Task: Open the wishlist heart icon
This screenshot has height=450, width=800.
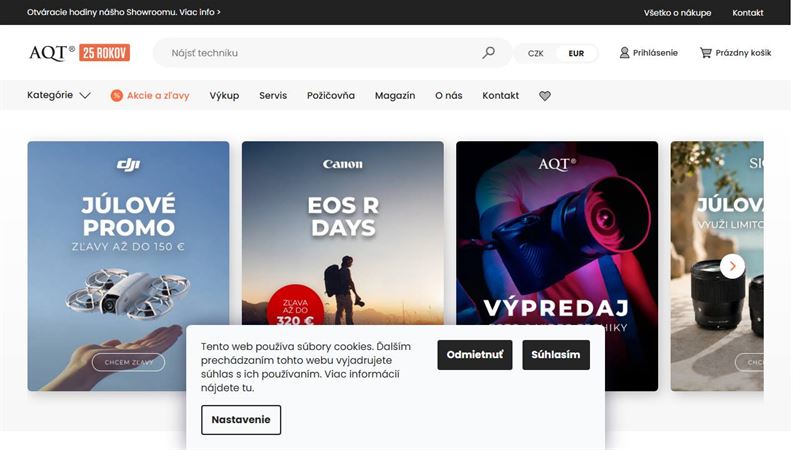Action: (545, 95)
